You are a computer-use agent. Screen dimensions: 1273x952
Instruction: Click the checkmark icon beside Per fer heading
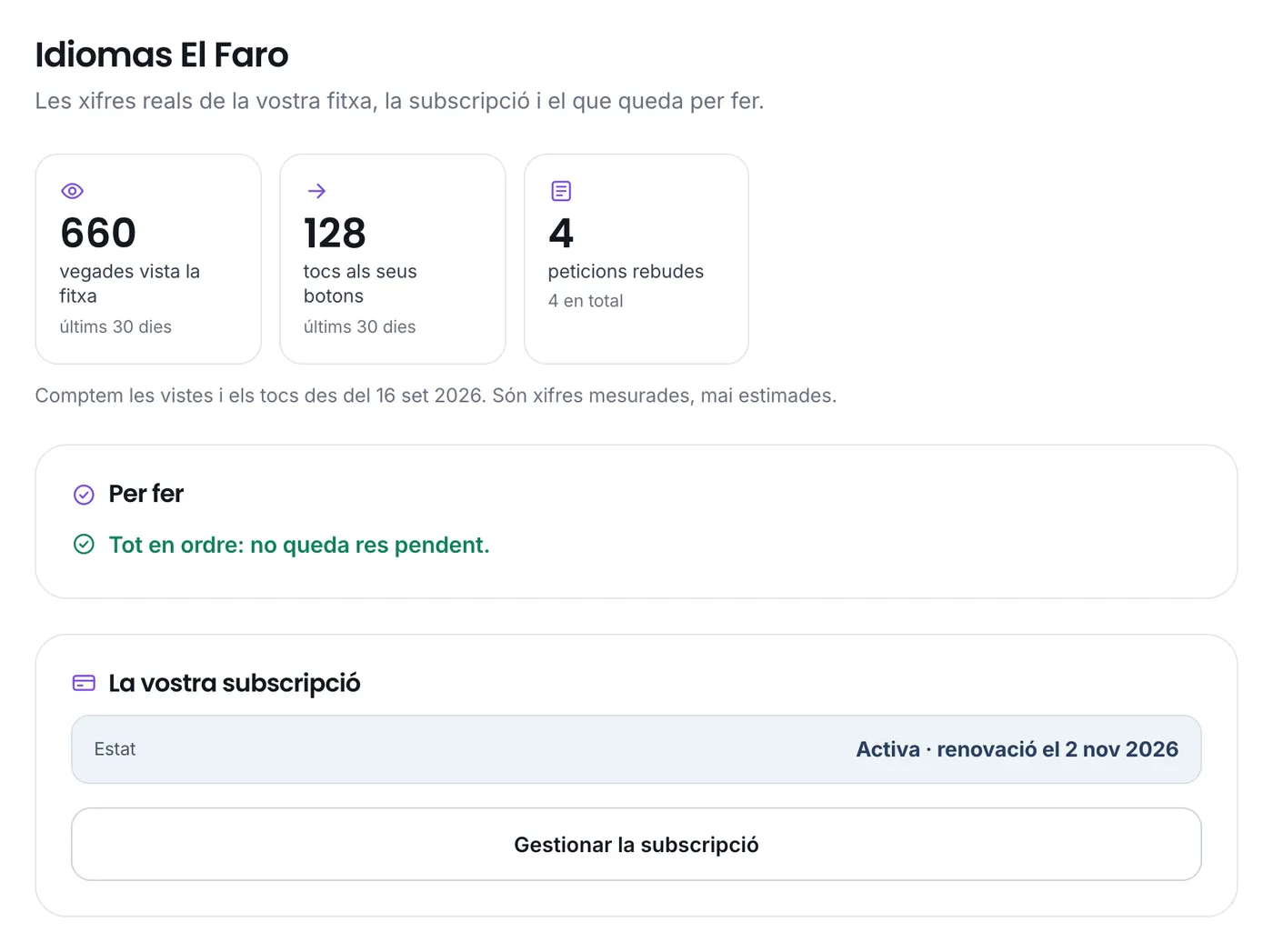[84, 495]
